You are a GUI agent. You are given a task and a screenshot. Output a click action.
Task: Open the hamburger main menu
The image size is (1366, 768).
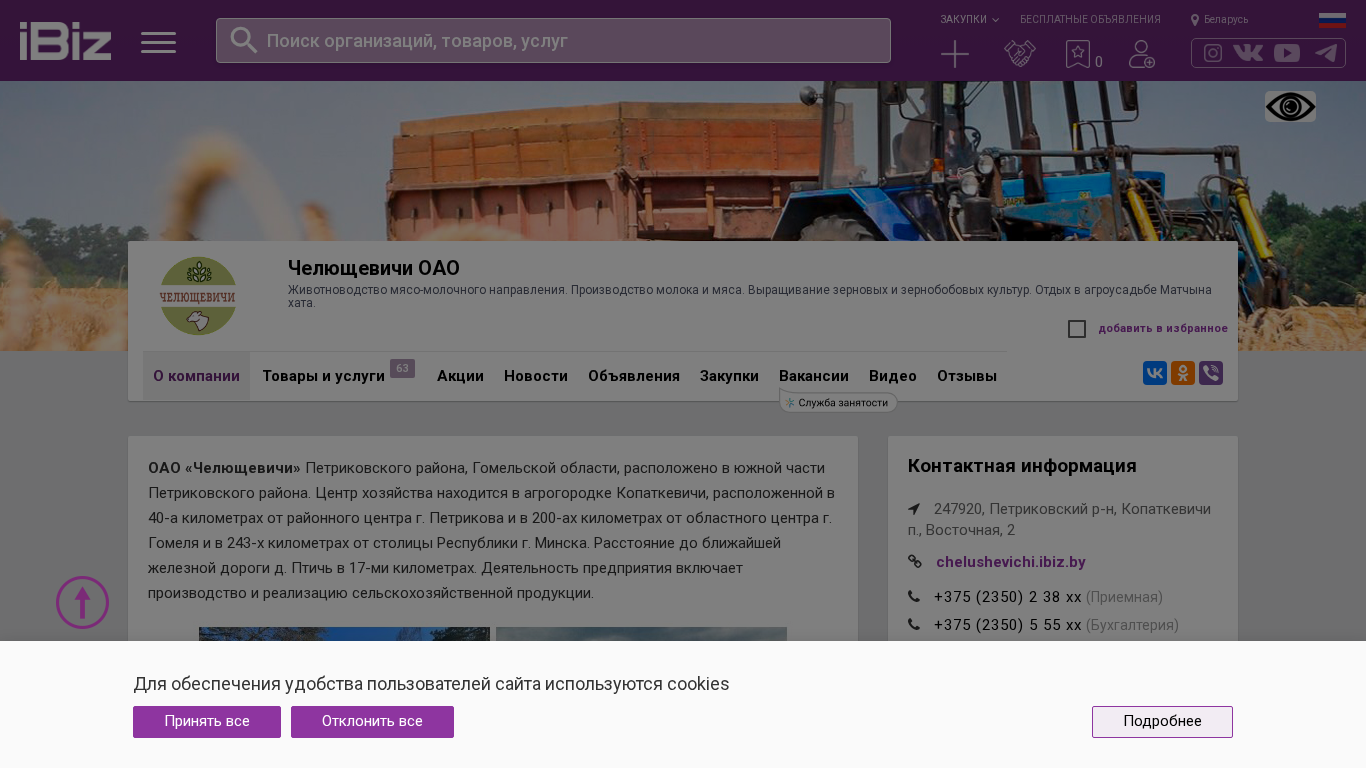[x=158, y=42]
